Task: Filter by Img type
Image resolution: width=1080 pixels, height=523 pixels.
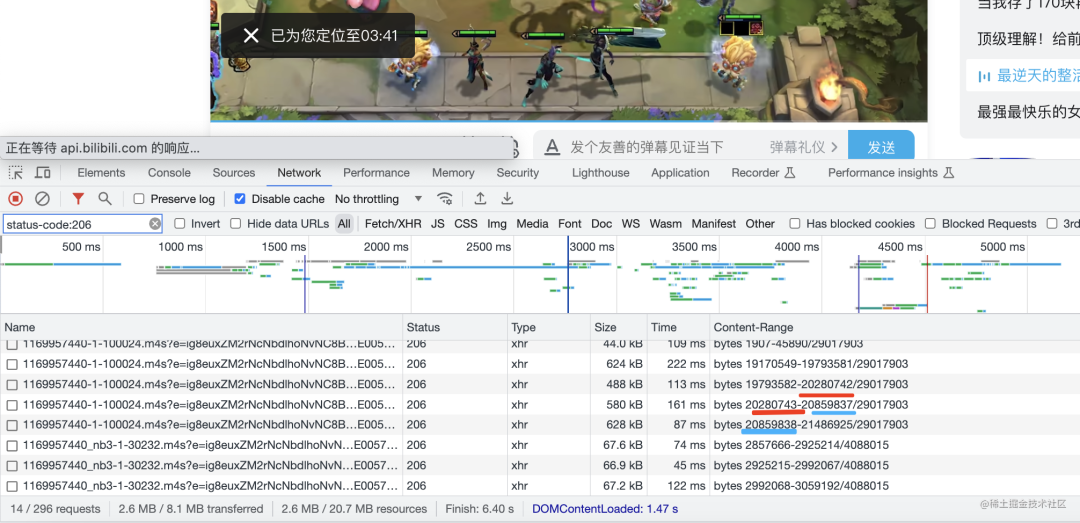Action: point(497,223)
